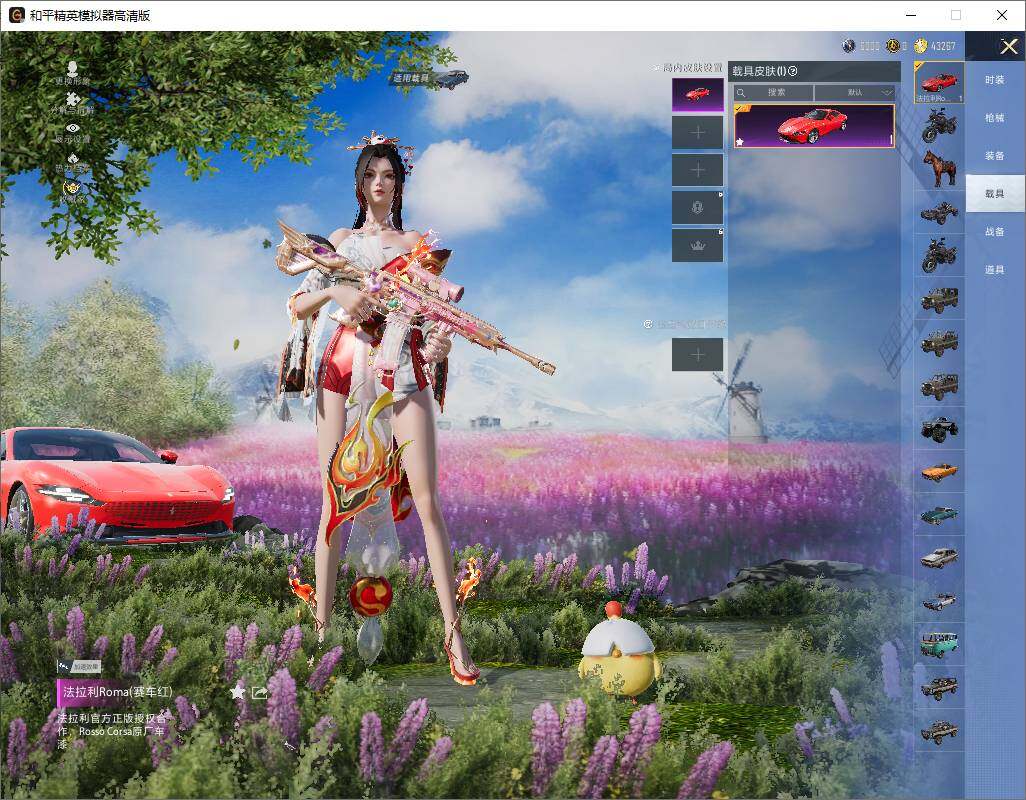1026x800 pixels.
Task: Select the microphone skin slot icon
Action: tap(697, 207)
